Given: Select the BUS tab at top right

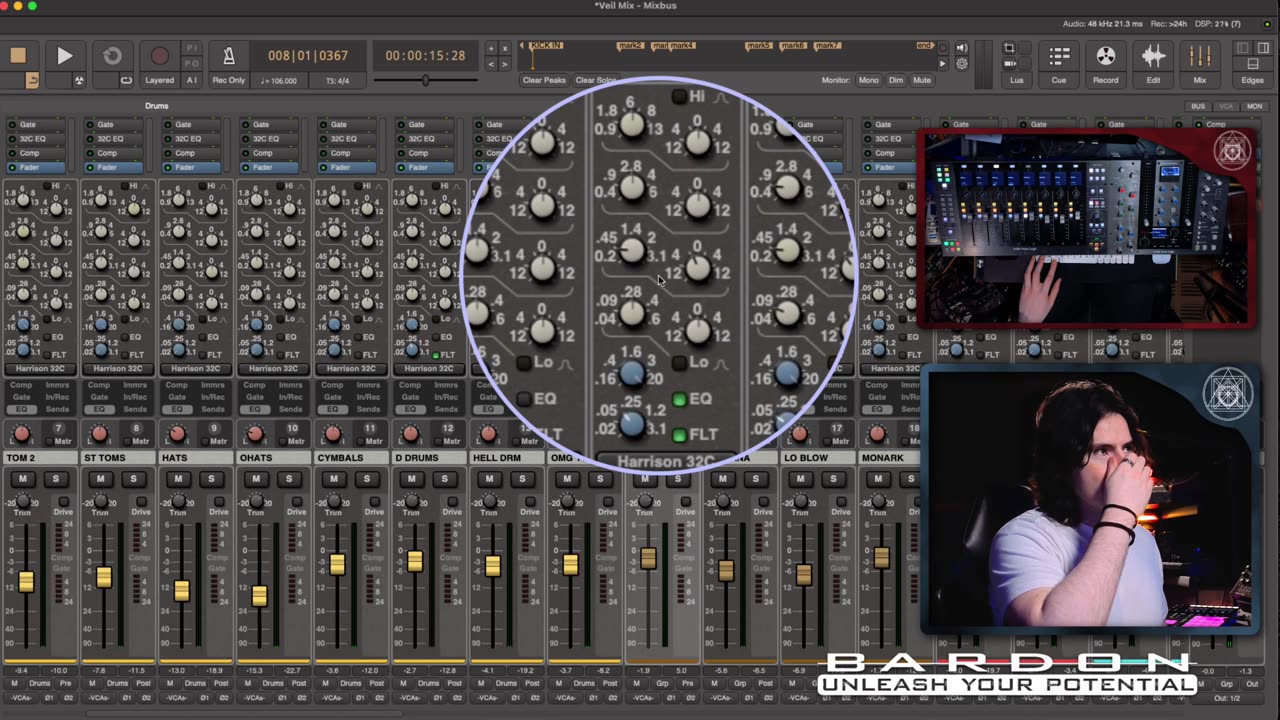Looking at the screenshot, I should [x=1198, y=106].
